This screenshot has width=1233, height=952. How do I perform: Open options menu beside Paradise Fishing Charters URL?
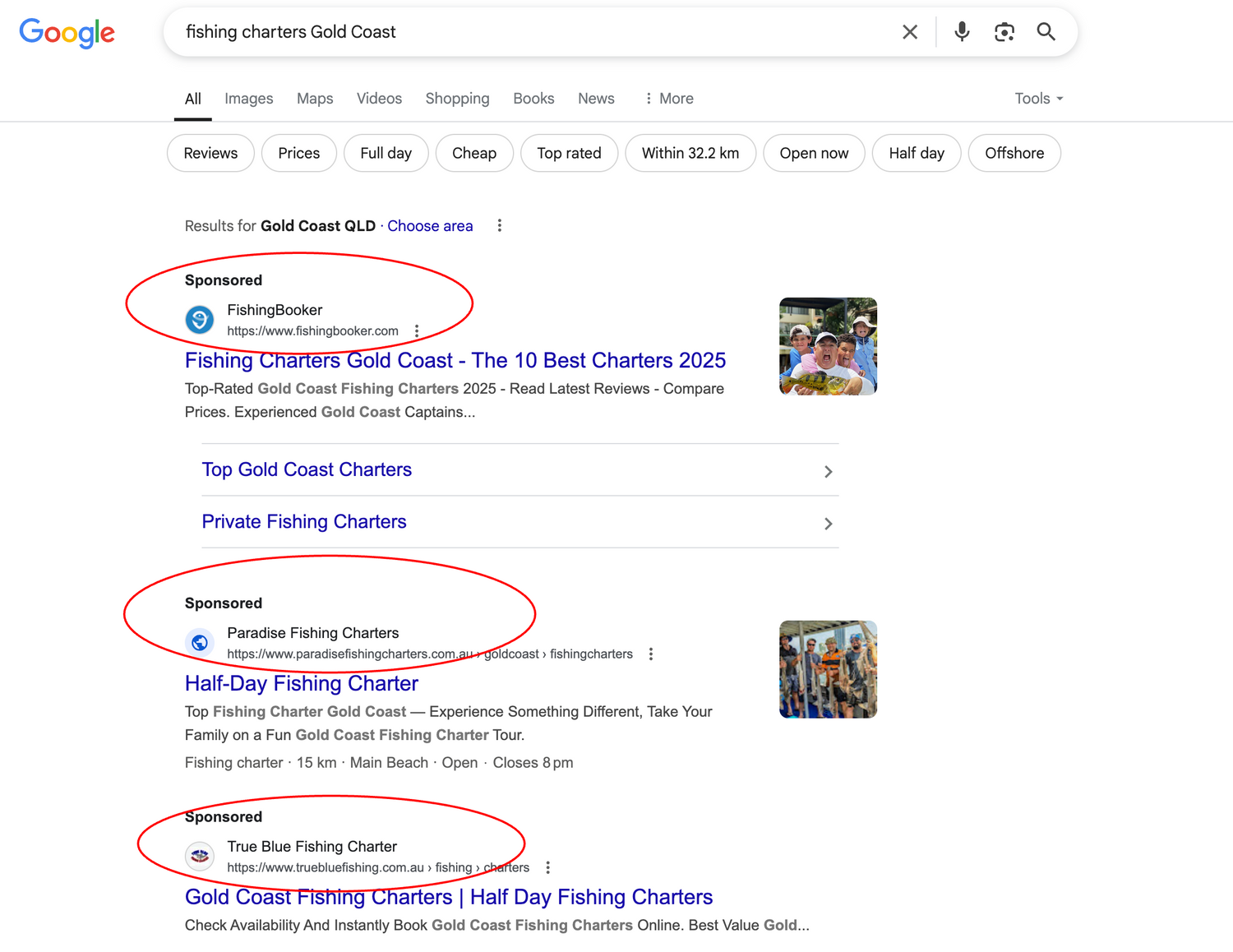click(x=651, y=654)
